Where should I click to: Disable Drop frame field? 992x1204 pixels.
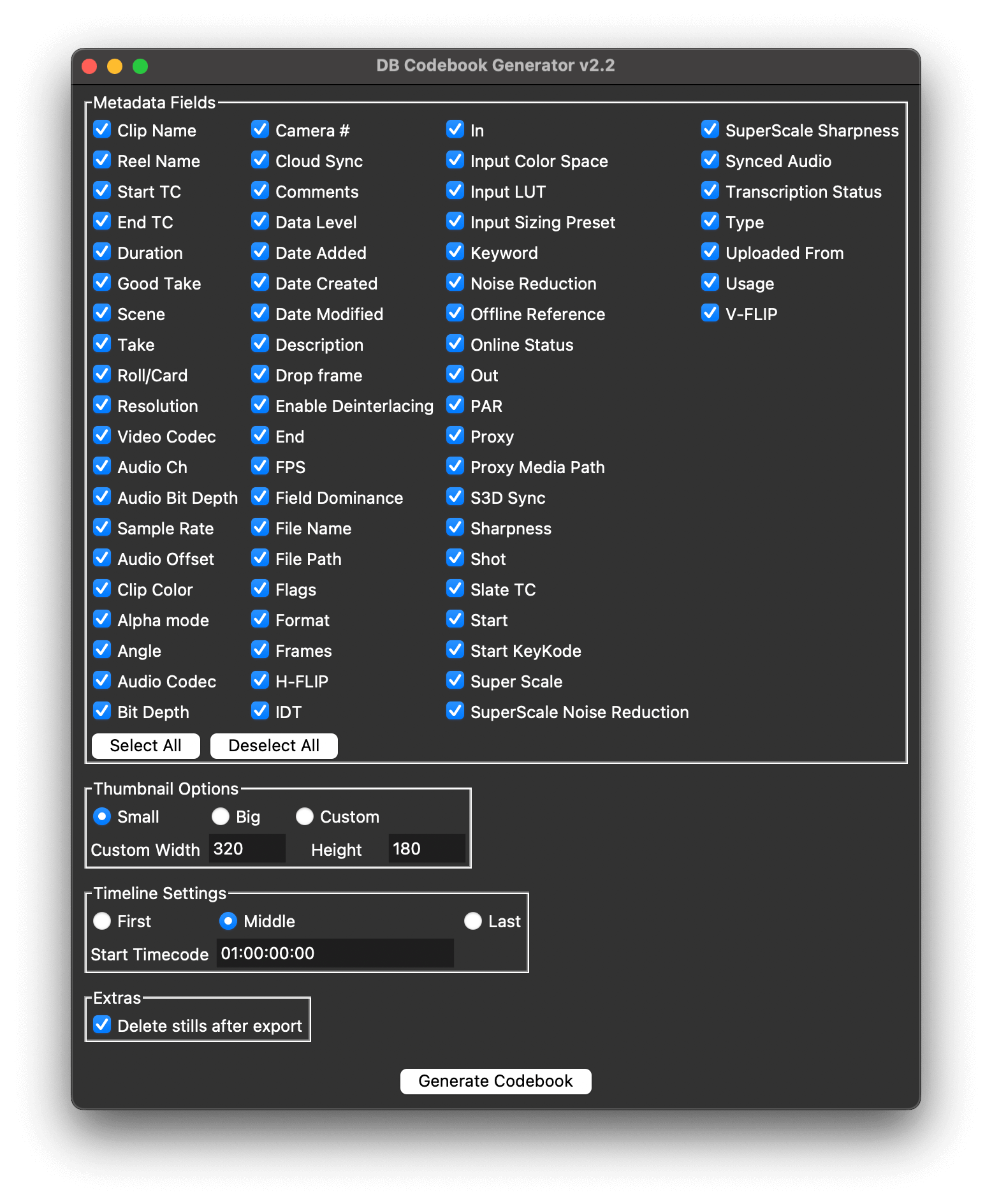point(260,374)
